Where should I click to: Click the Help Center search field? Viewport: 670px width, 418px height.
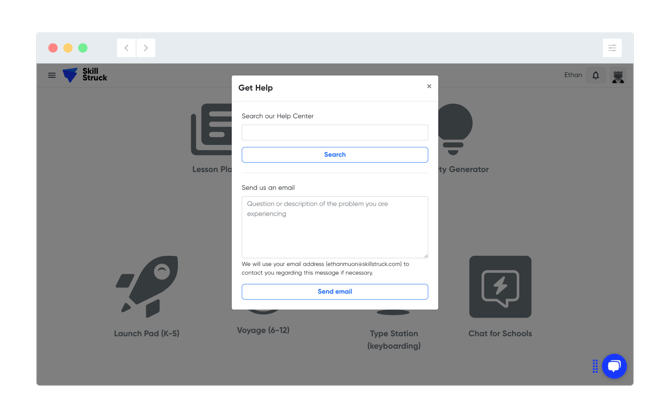334,132
